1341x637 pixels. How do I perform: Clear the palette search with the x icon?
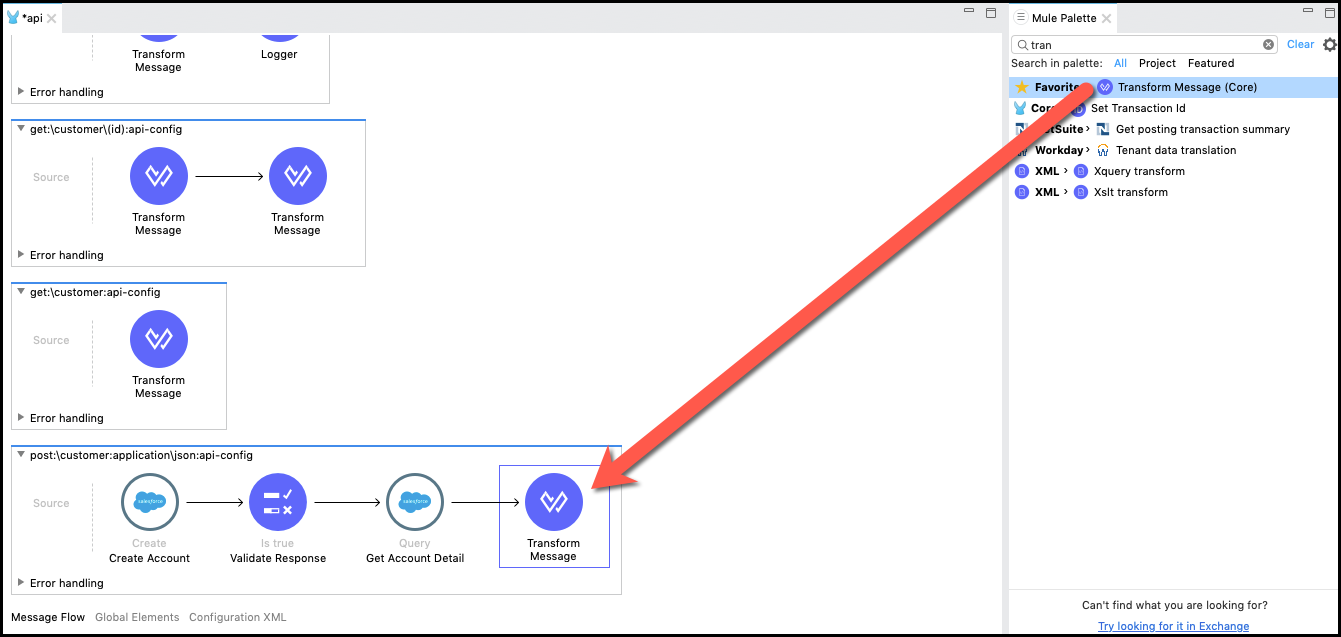(1268, 45)
